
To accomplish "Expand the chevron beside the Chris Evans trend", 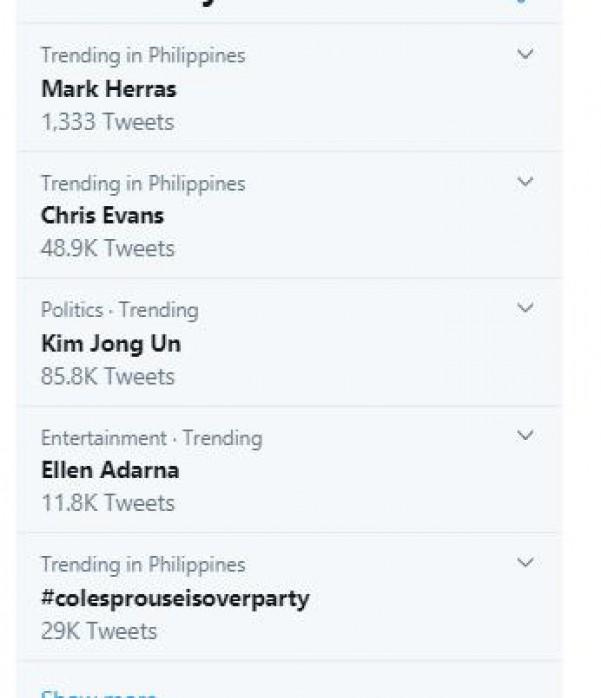I will click(525, 182).
